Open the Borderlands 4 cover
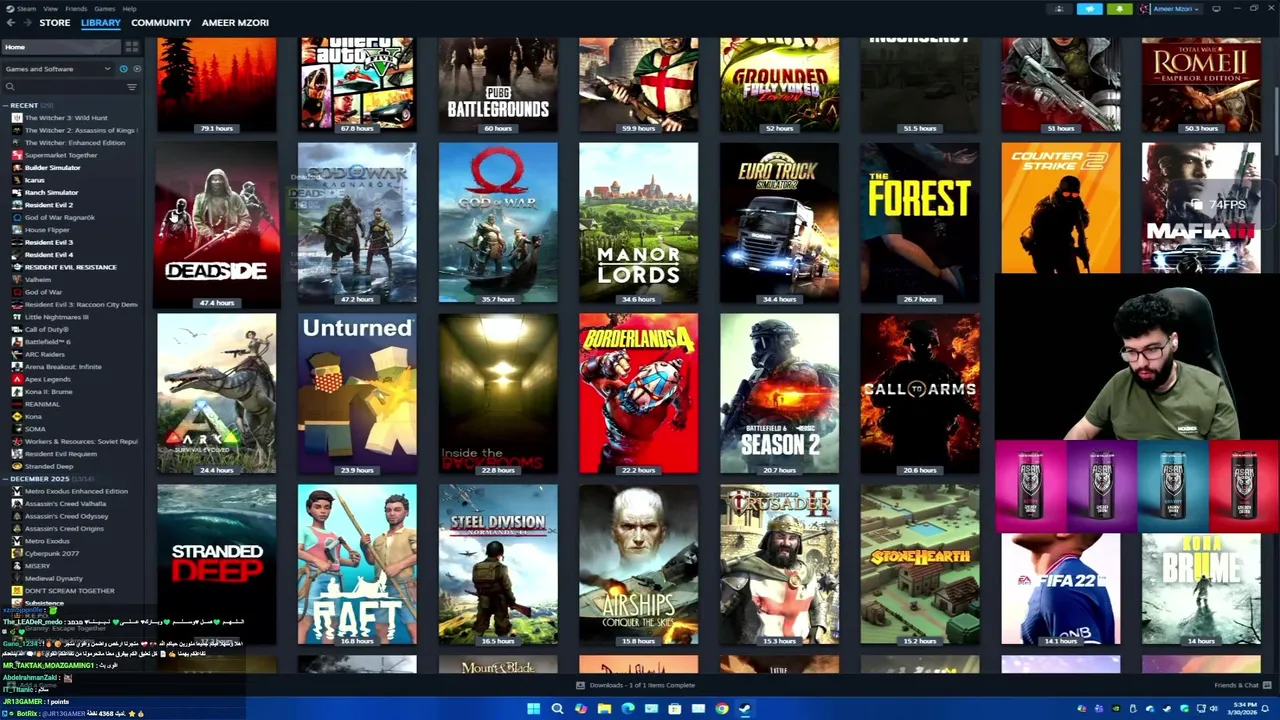This screenshot has height=720, width=1280. (638, 393)
